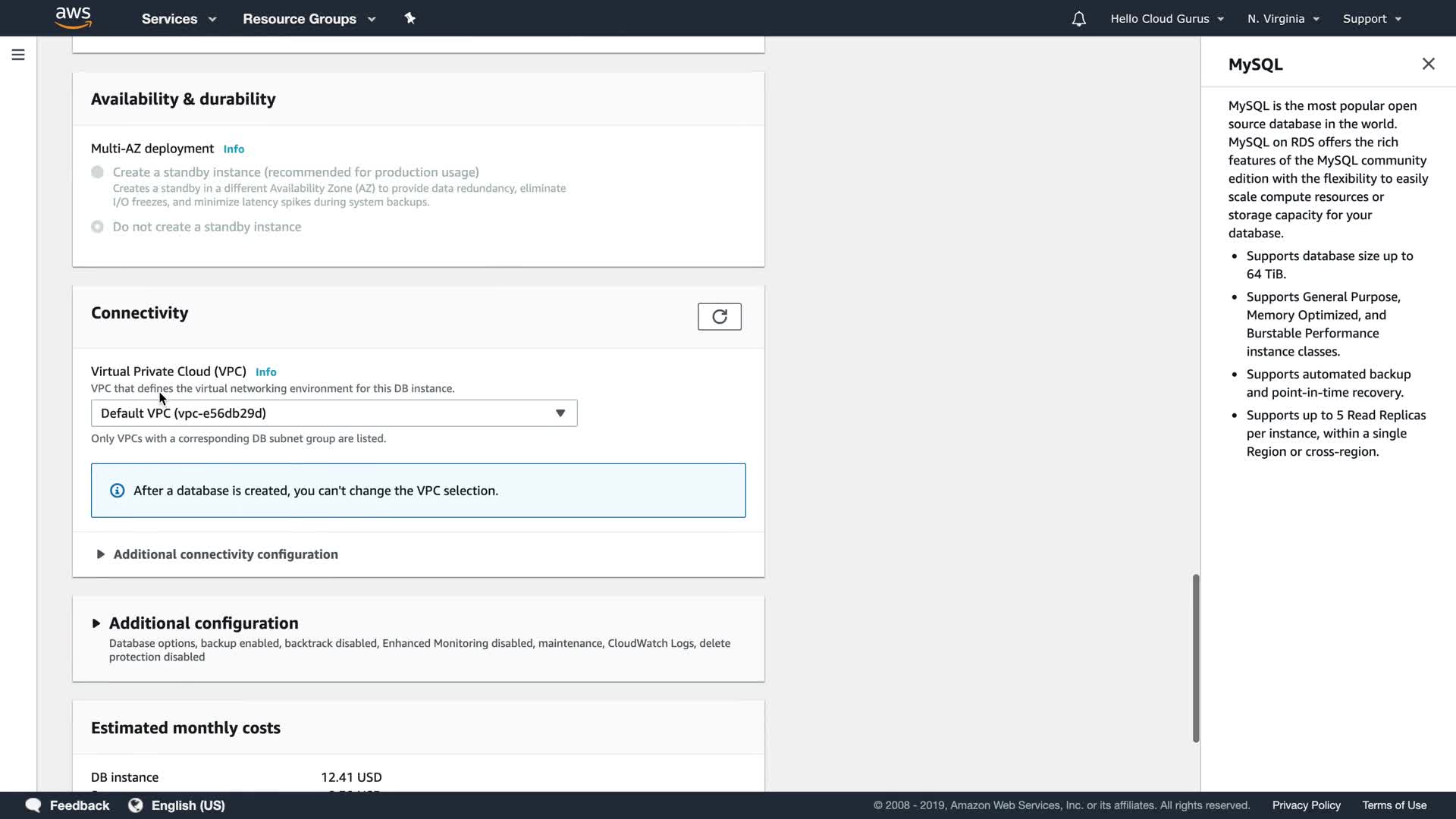The width and height of the screenshot is (1456, 819).
Task: Click the info icon in VPC notice
Action: pos(118,491)
